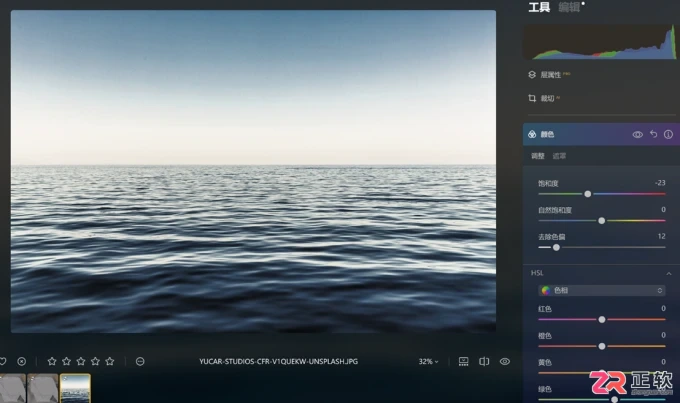
Task: Reject the photo with the circled X
Action: 22,361
